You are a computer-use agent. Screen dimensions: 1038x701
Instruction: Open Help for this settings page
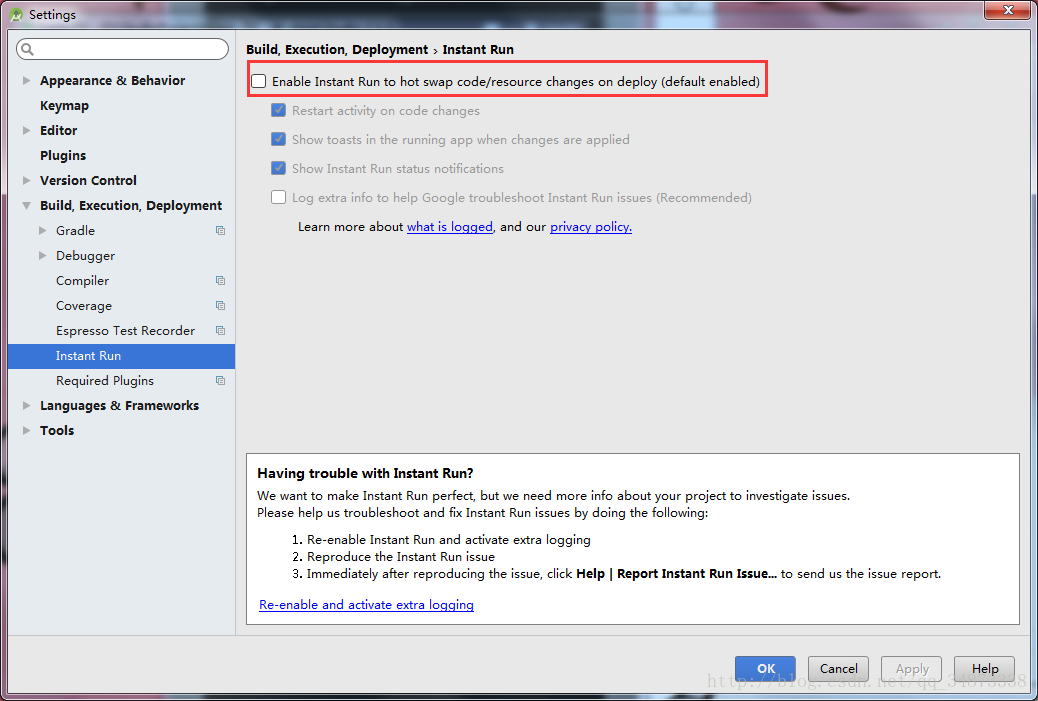[984, 669]
